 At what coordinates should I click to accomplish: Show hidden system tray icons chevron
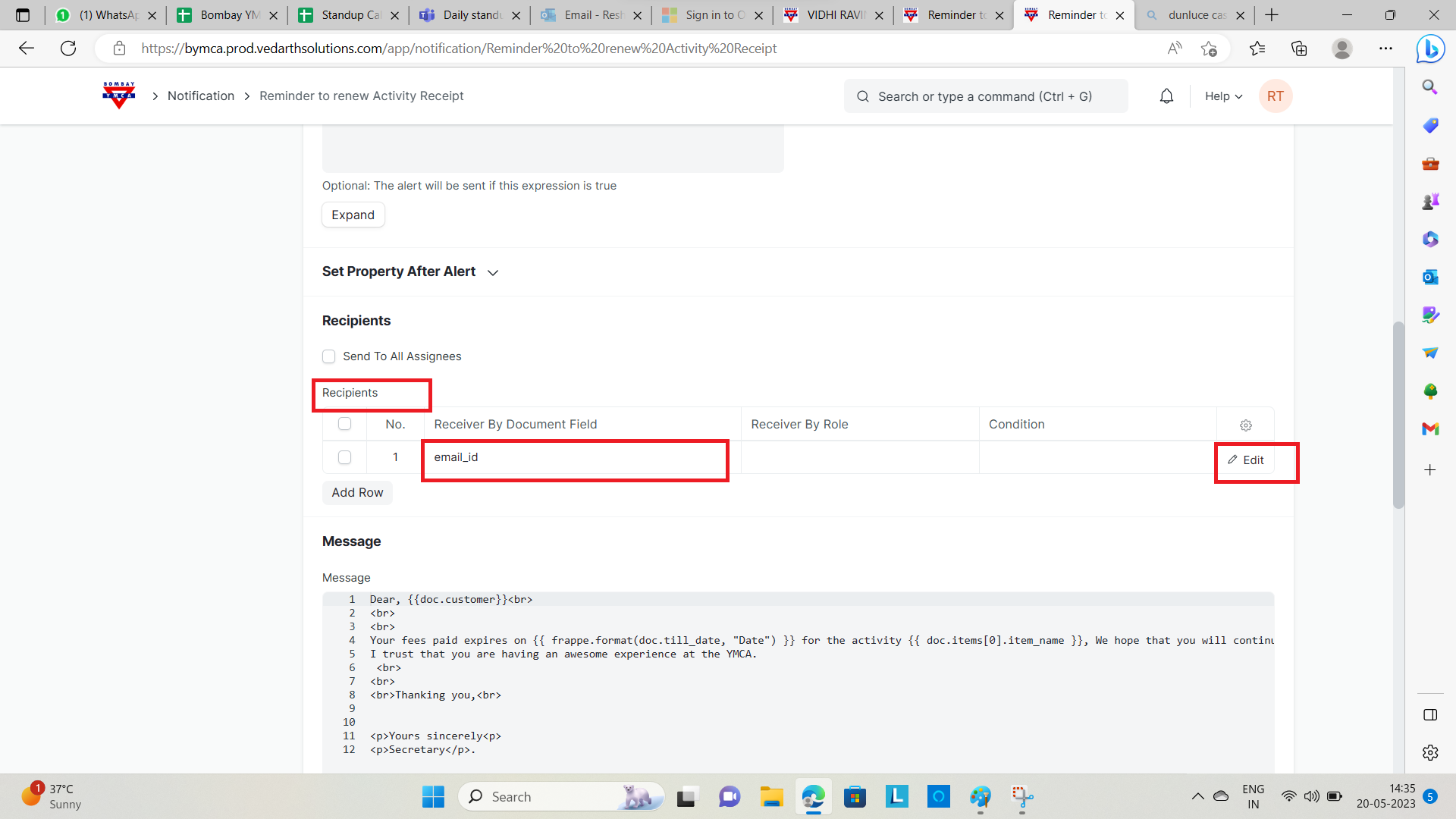pyautogui.click(x=1197, y=796)
